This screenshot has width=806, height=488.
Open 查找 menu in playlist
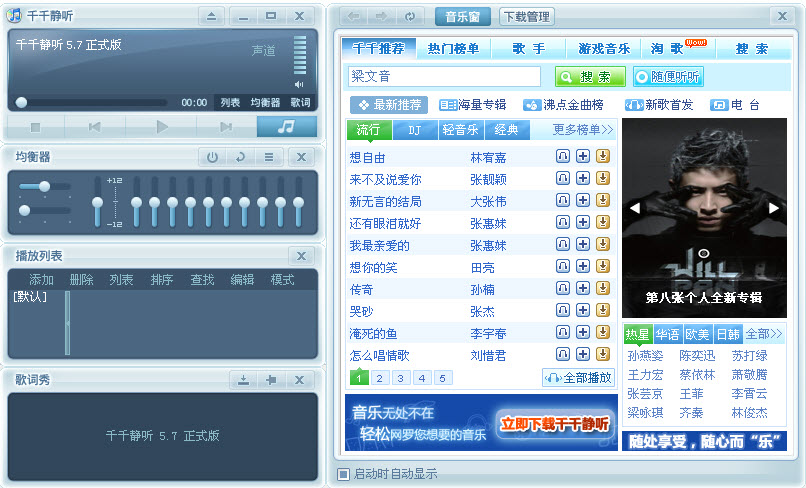[x=202, y=280]
